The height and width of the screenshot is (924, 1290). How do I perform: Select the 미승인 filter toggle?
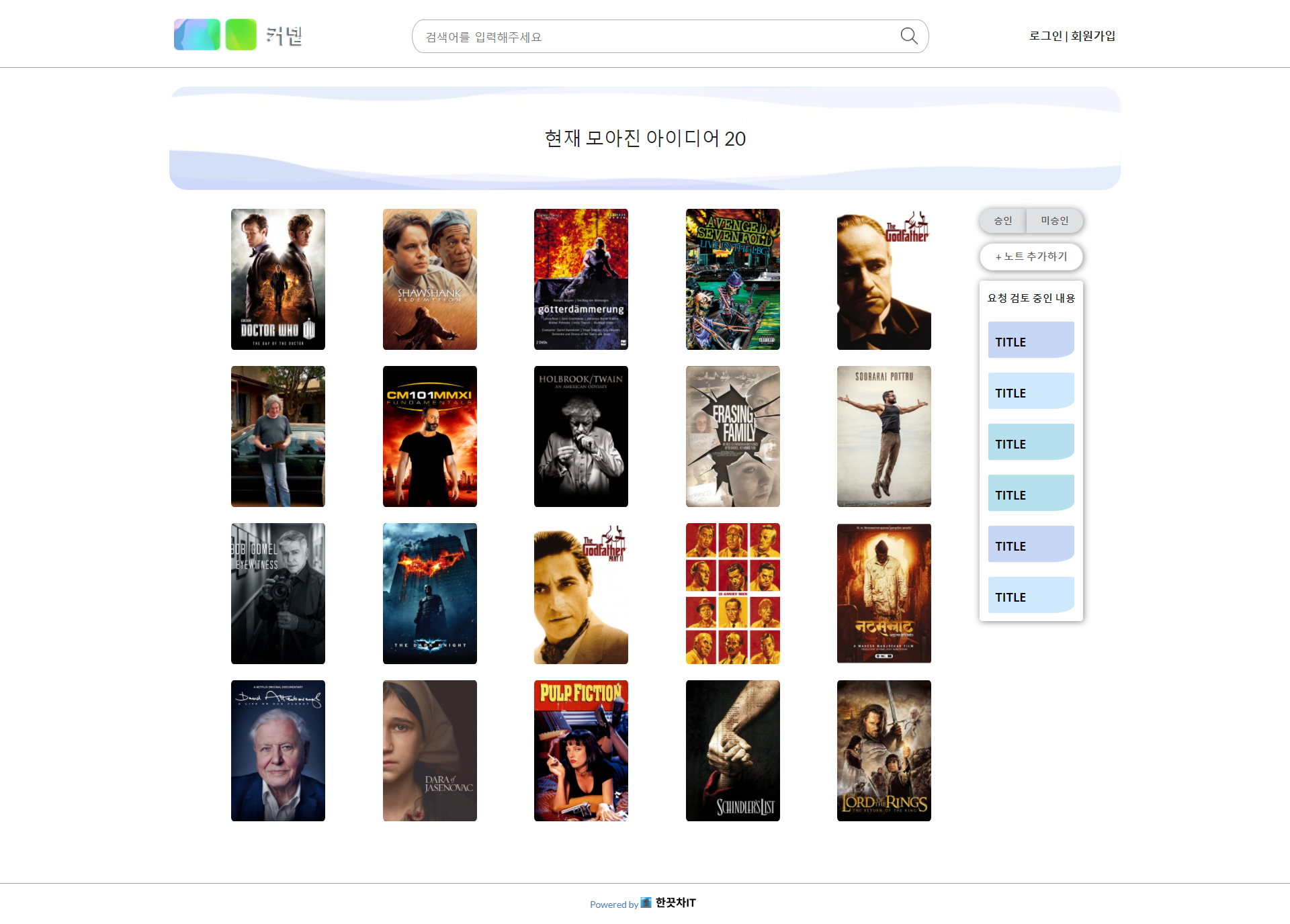[x=1054, y=220]
